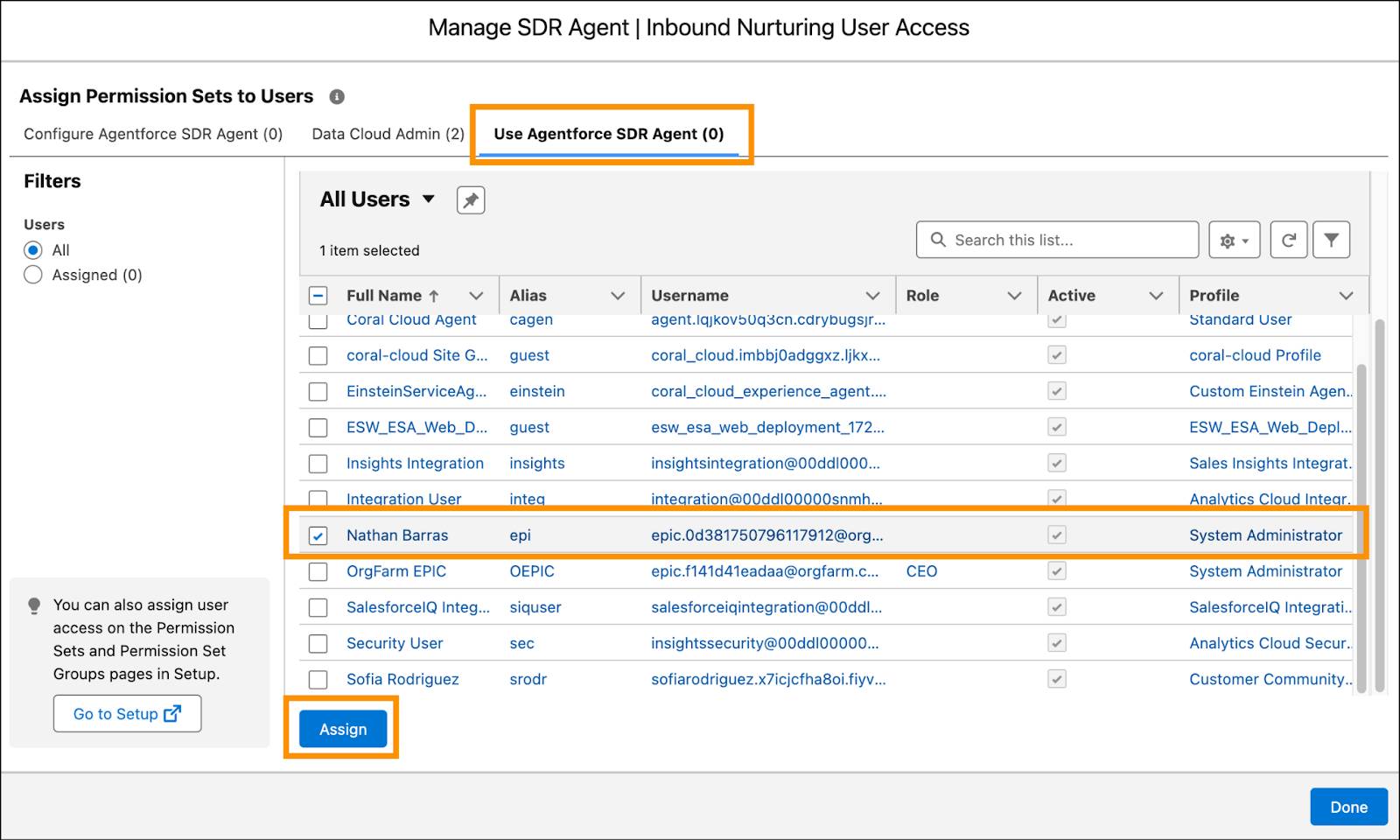This screenshot has width=1400, height=840.
Task: Click the search magnifier icon
Action: pos(938,240)
